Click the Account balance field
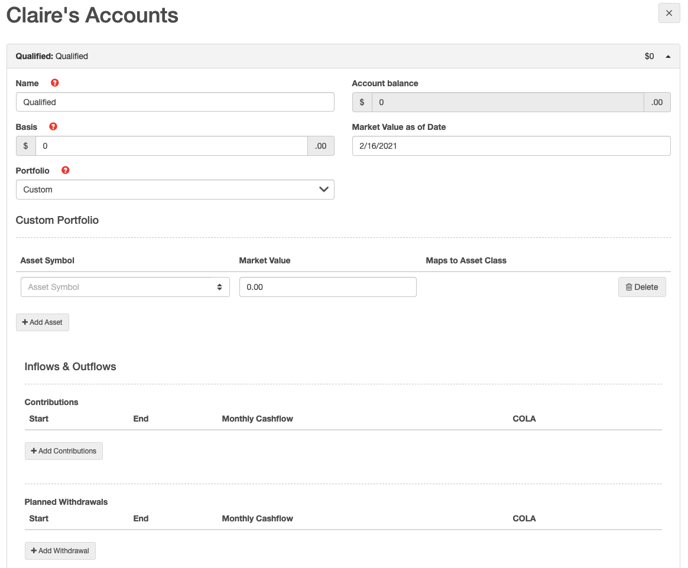The width and height of the screenshot is (688, 568). tap(508, 102)
